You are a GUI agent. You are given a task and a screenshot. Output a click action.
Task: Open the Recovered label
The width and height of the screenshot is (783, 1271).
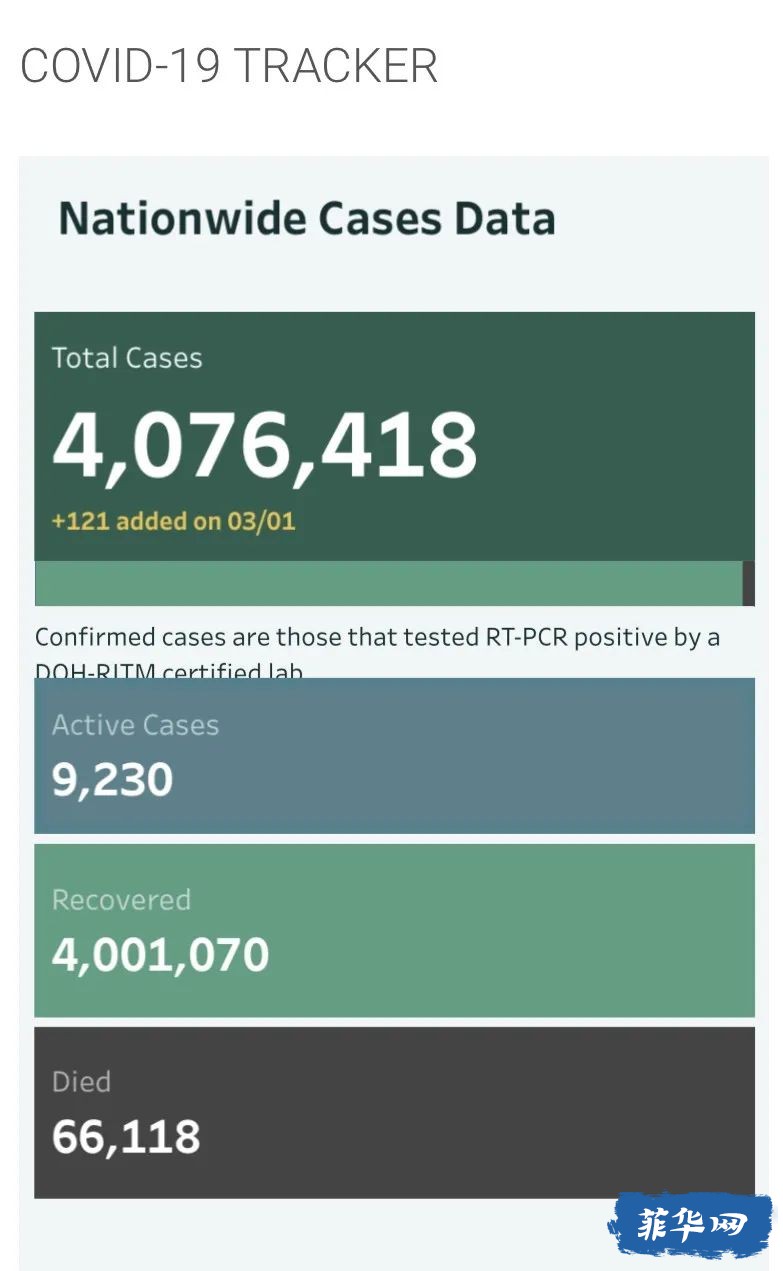click(x=121, y=900)
